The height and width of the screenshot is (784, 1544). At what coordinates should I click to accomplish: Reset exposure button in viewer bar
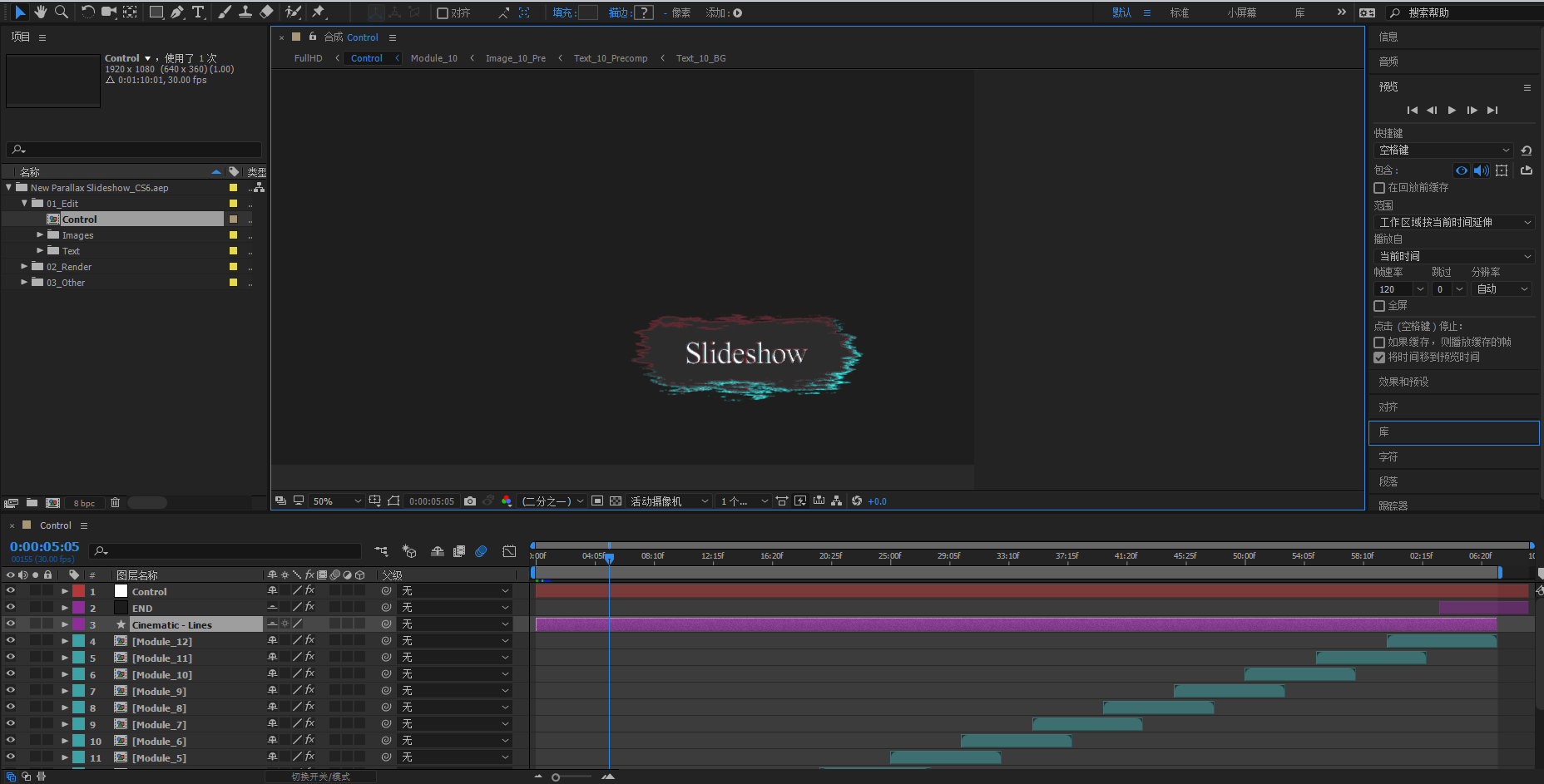point(857,501)
